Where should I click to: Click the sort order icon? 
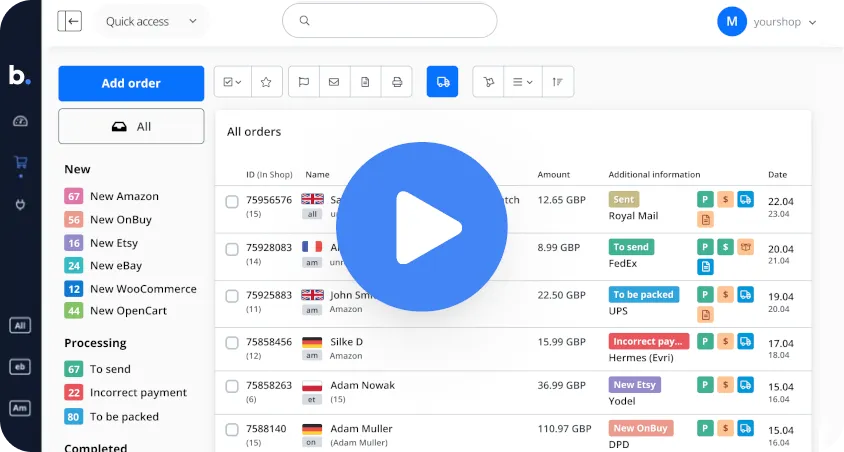tap(557, 82)
